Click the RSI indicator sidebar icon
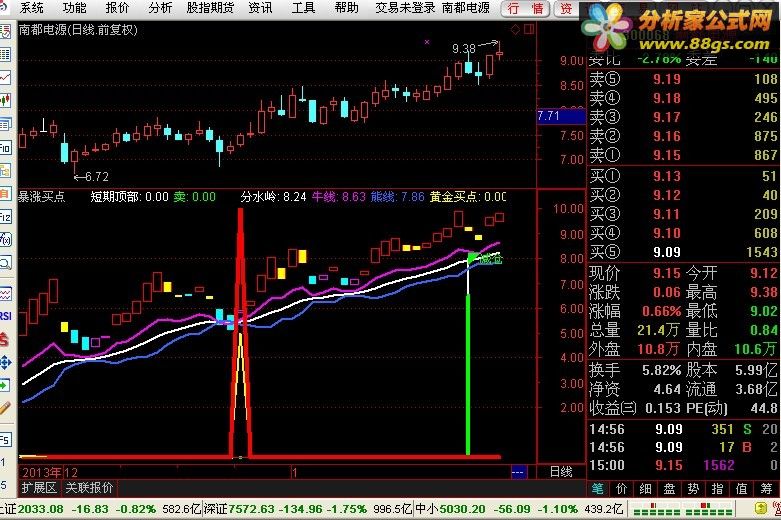Image resolution: width=781 pixels, height=520 pixels. pyautogui.click(x=5, y=316)
